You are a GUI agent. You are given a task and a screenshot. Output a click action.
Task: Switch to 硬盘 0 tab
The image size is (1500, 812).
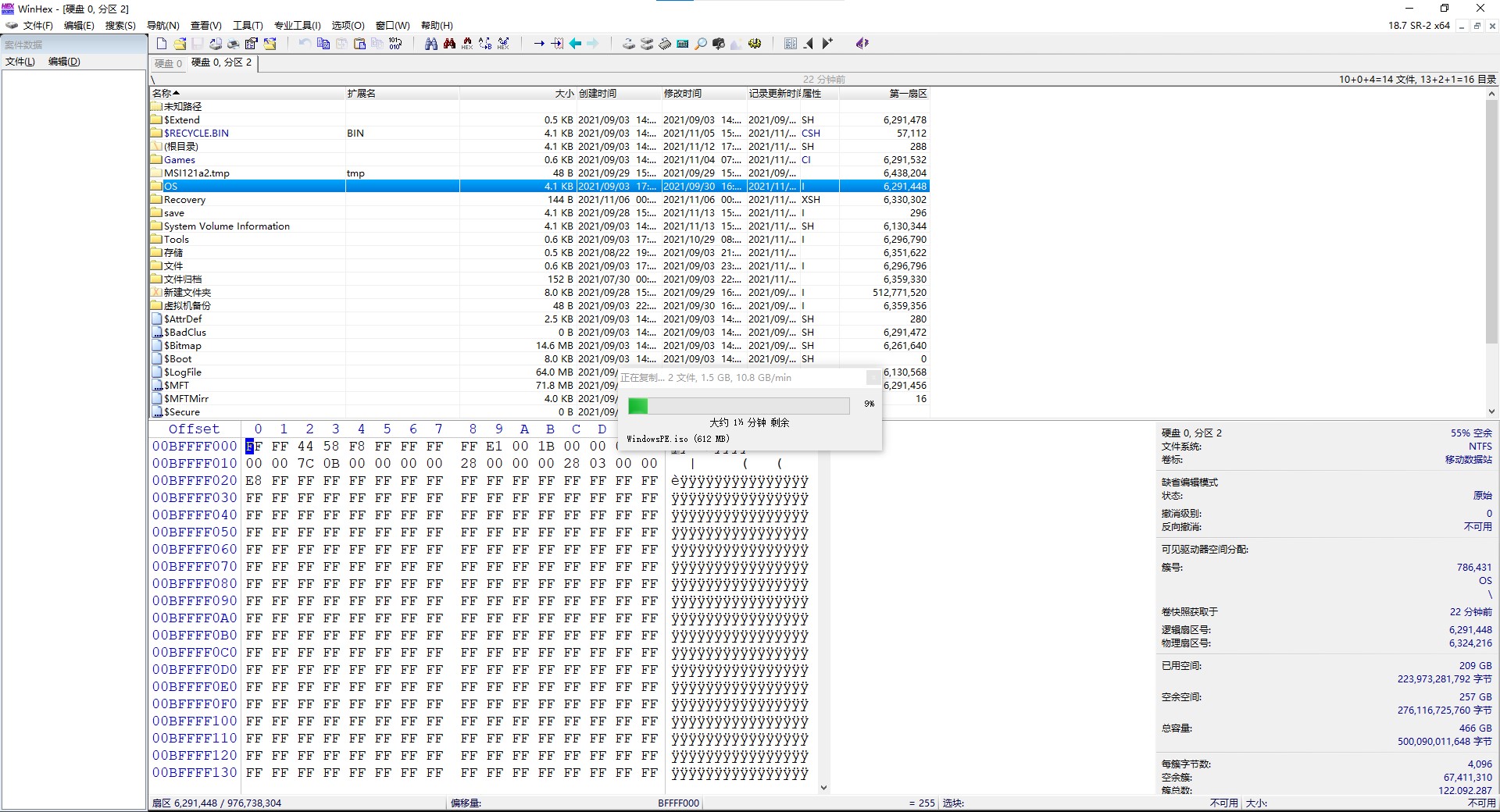coord(168,63)
